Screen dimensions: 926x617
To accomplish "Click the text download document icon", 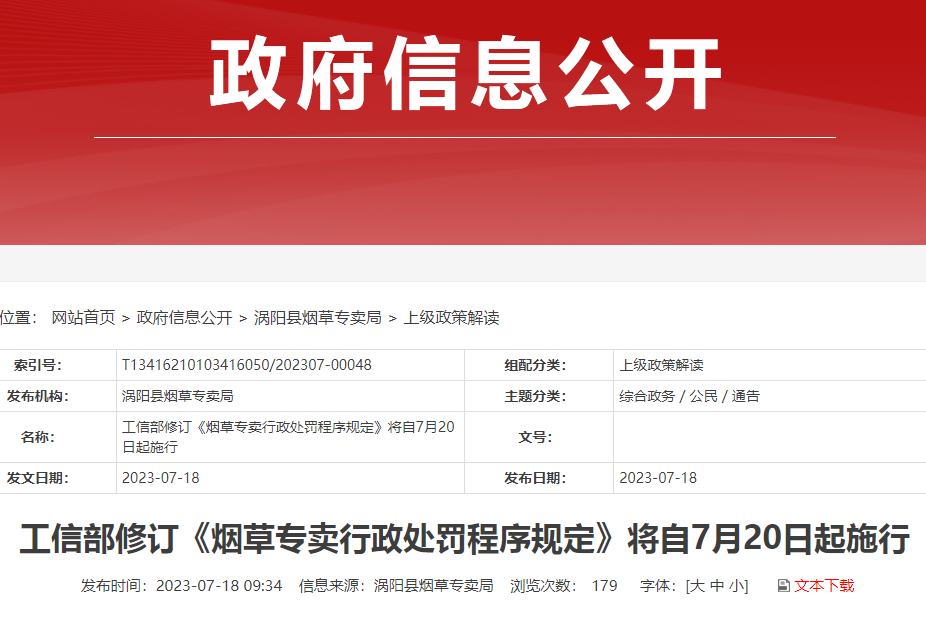I will [x=783, y=586].
